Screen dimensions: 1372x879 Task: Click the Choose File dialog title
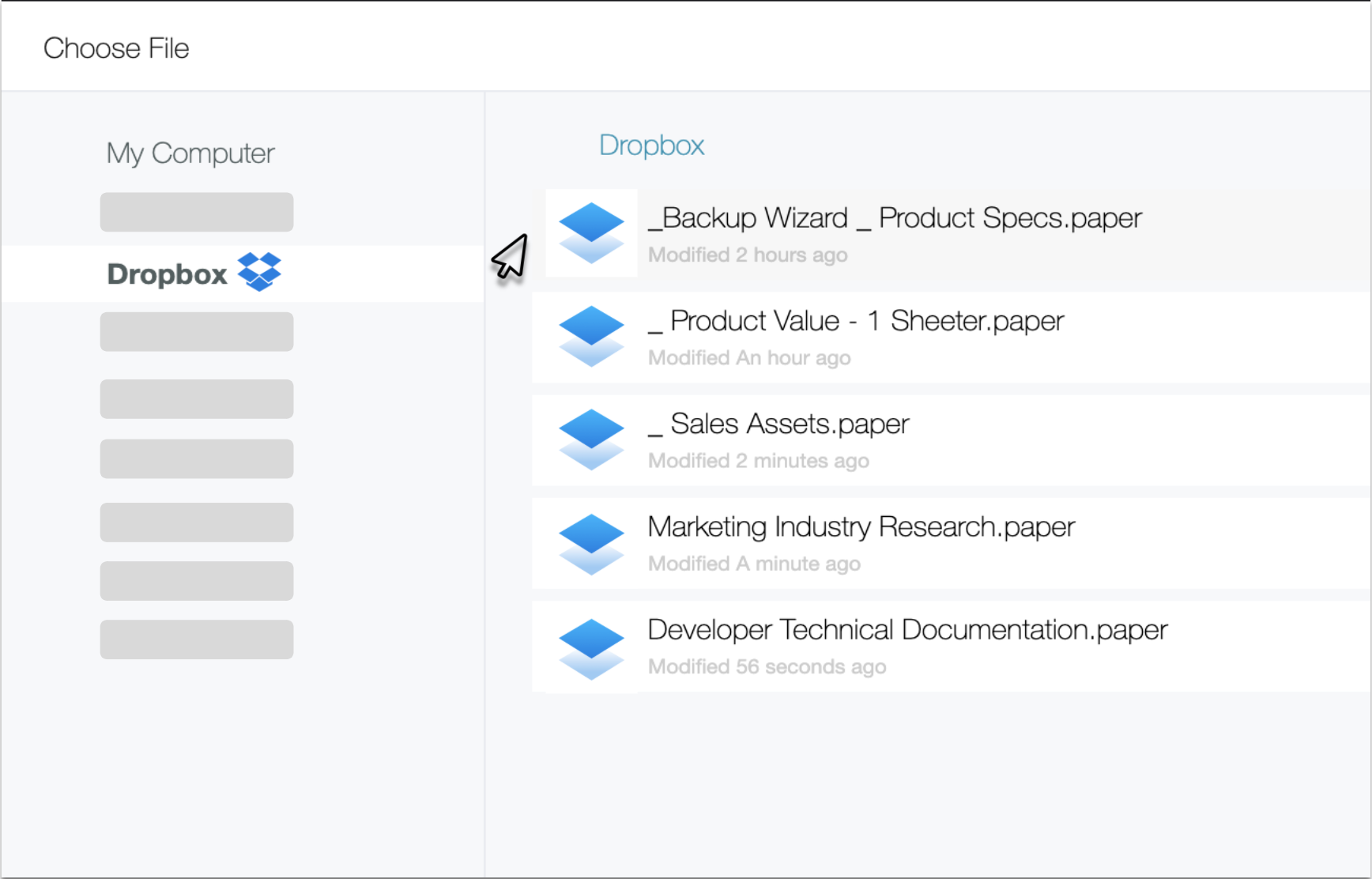tap(116, 48)
